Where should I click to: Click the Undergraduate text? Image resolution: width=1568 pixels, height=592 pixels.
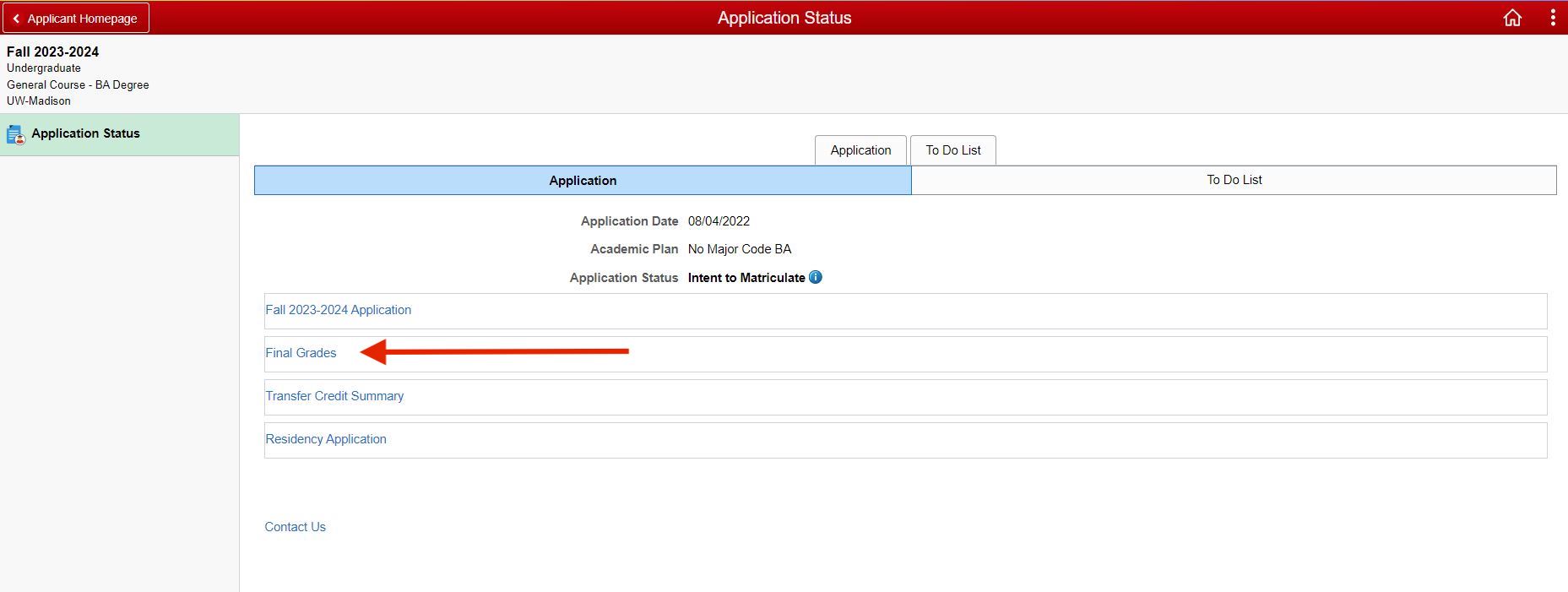click(44, 68)
